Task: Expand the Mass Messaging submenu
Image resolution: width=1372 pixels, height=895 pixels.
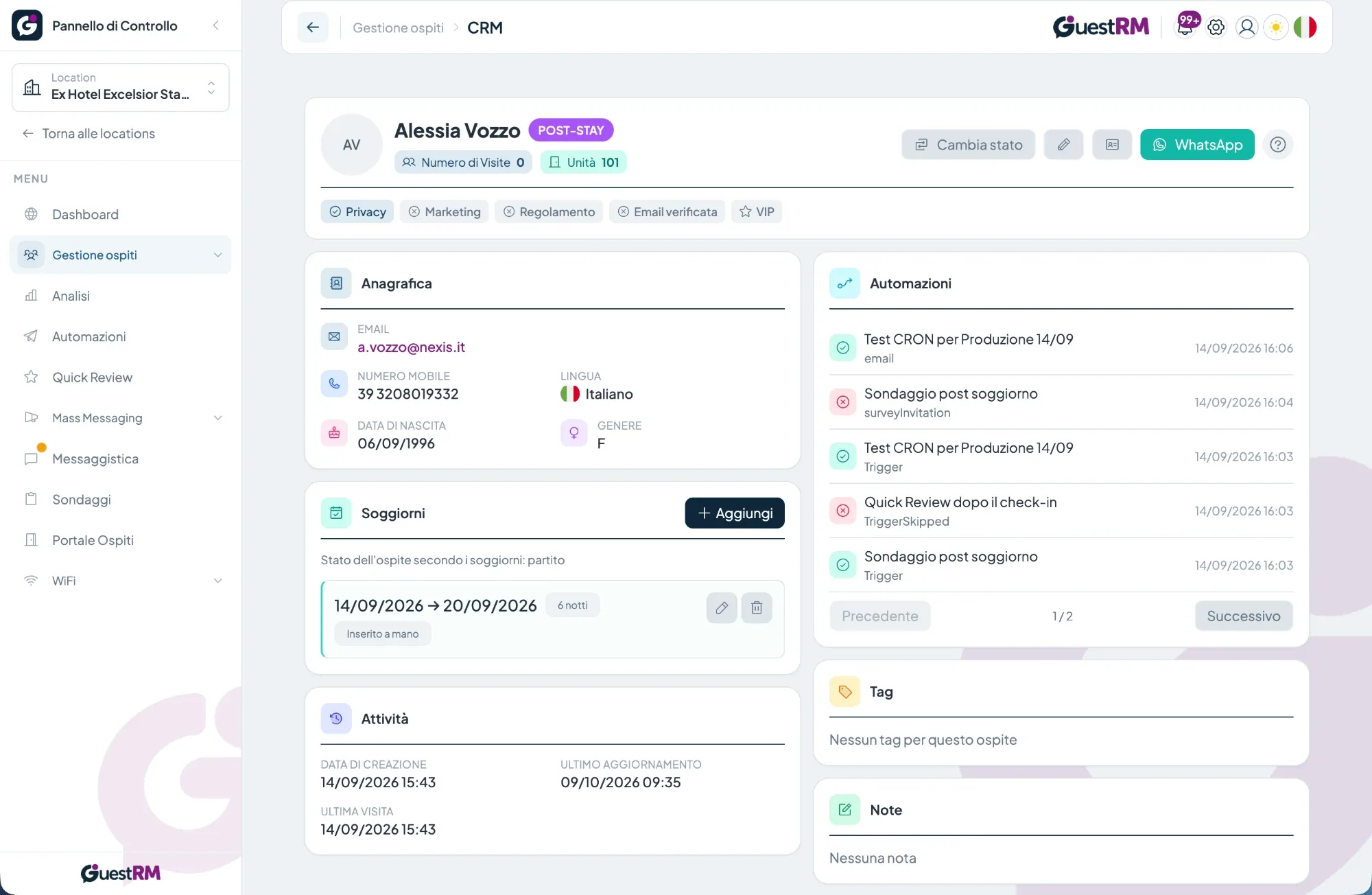Action: [x=121, y=417]
